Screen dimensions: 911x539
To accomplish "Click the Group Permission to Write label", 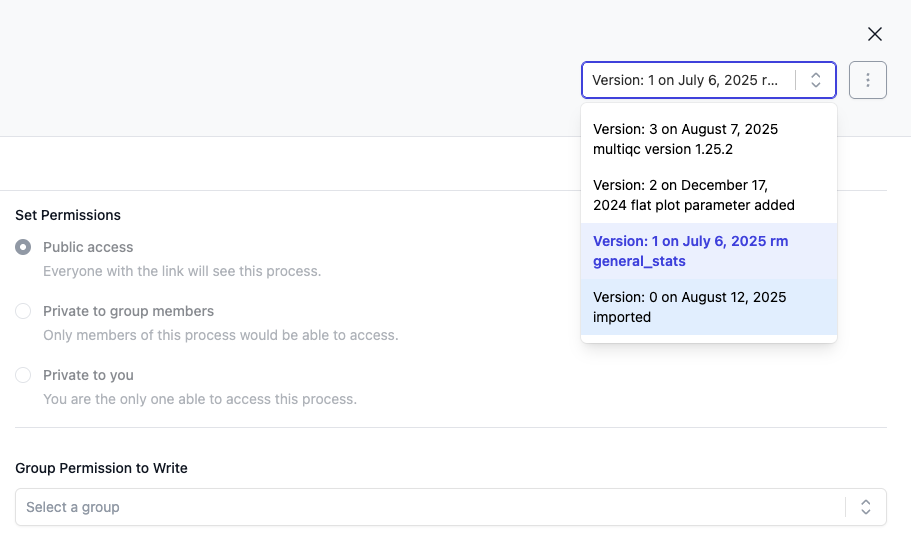I will 101,468.
